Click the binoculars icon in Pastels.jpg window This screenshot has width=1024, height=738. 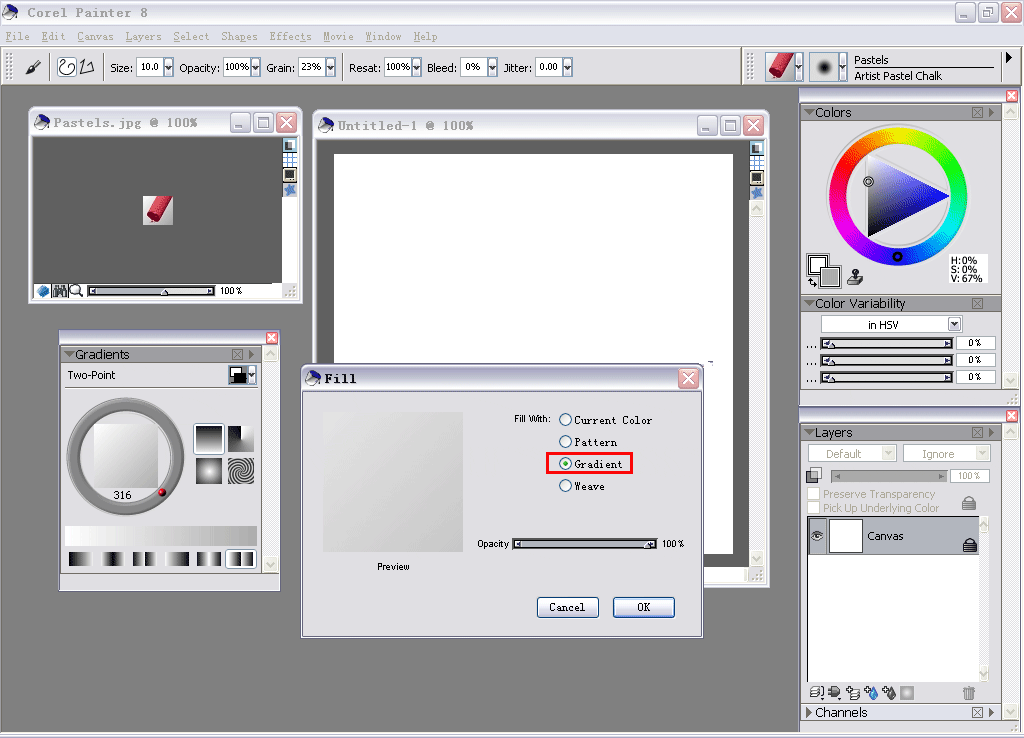point(60,291)
